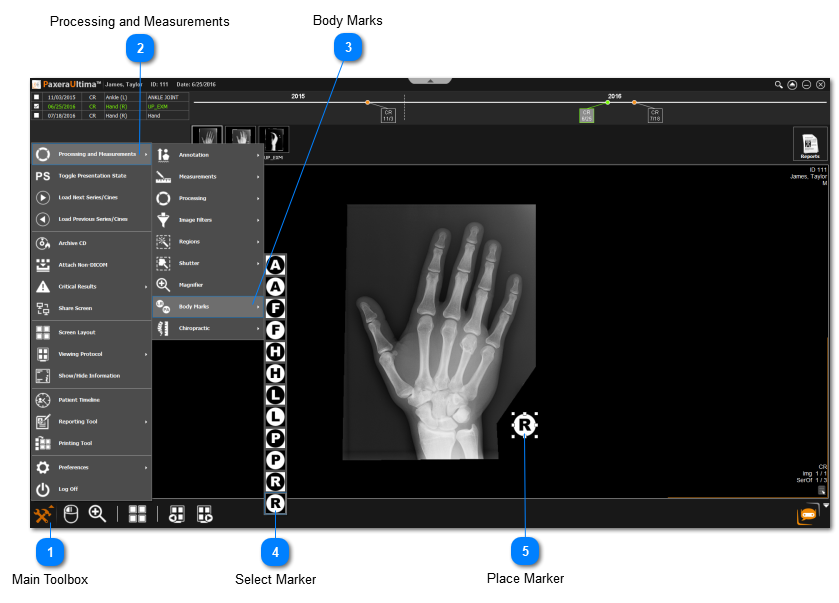The width and height of the screenshot is (839, 603).
Task: Uncheck the 06/25/2016 Hand study checkbox
Action: click(37, 106)
